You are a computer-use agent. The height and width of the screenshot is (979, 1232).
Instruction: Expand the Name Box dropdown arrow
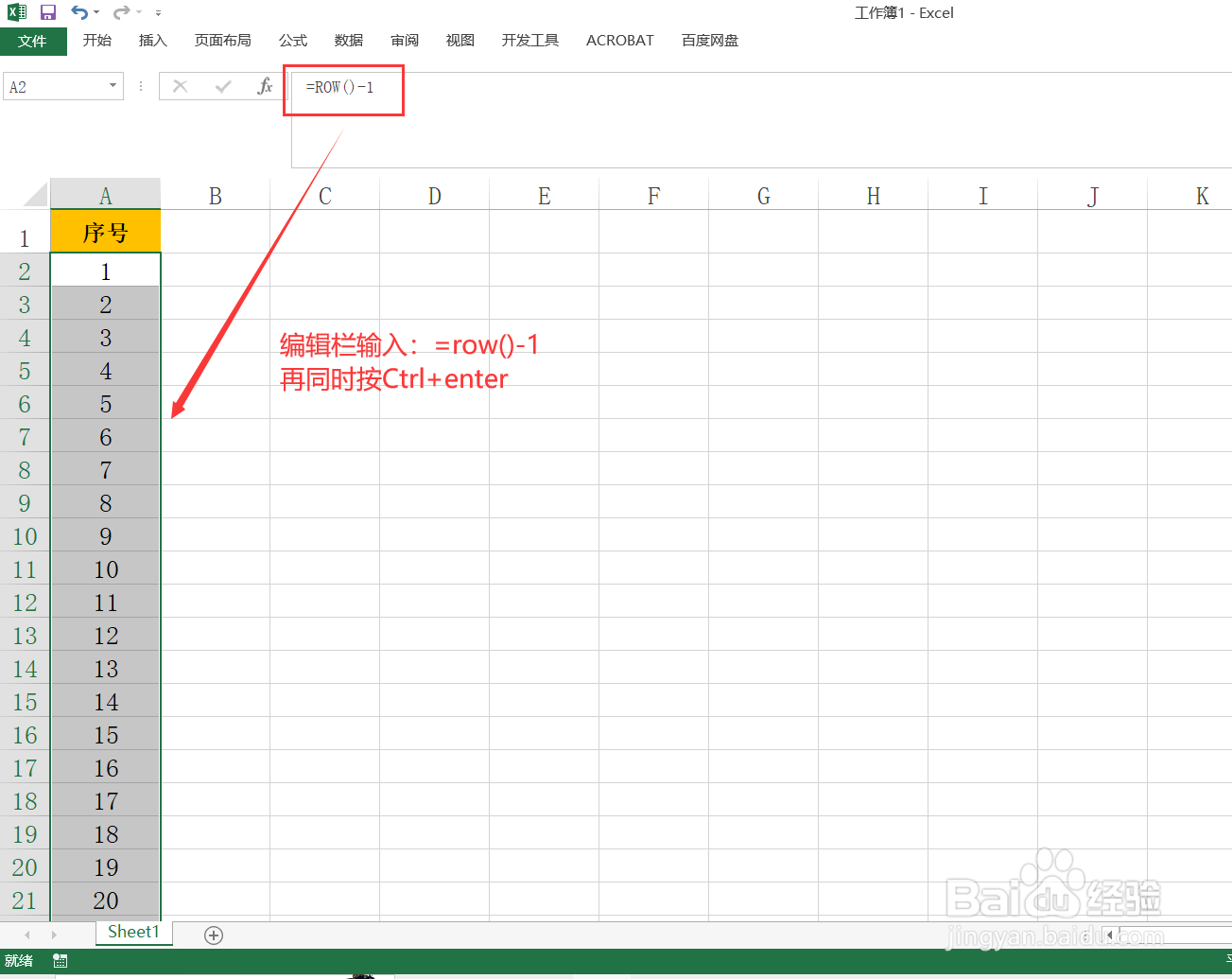(x=113, y=86)
